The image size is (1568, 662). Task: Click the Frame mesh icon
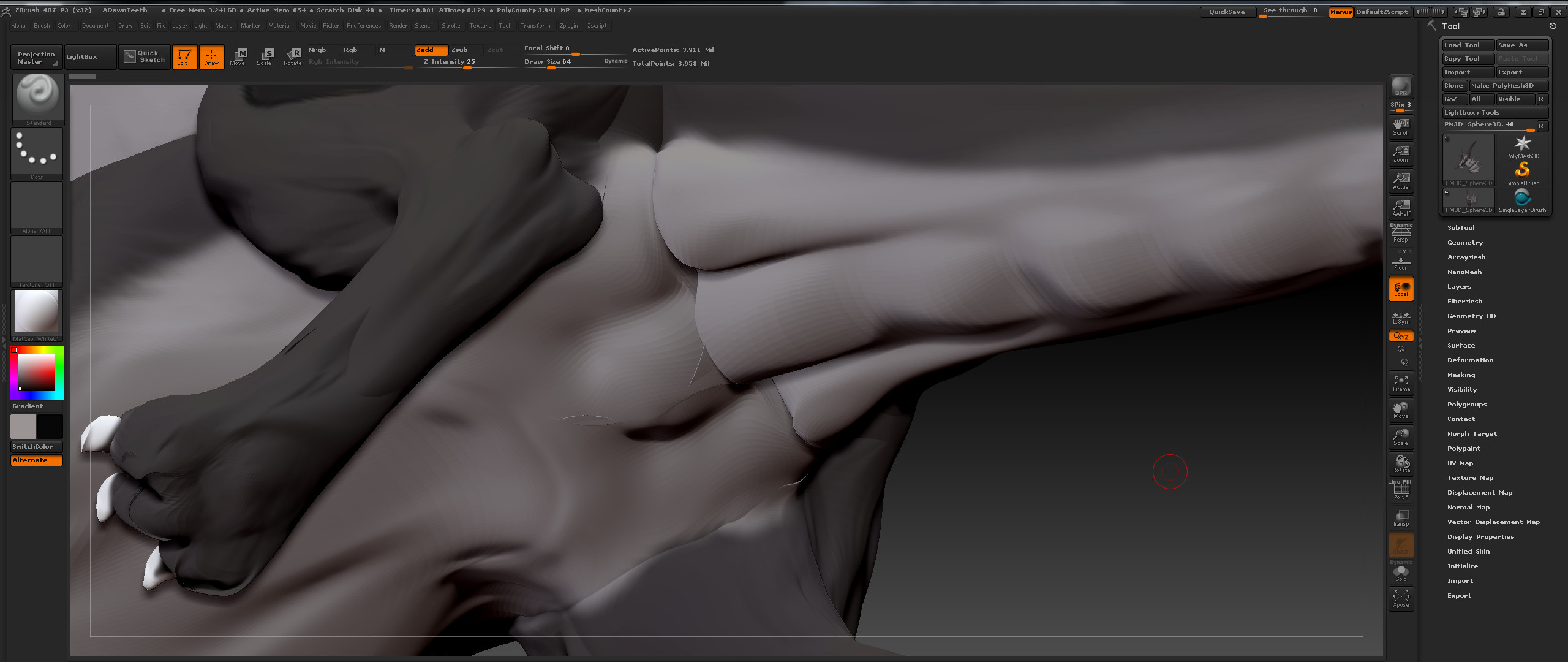pos(1401,383)
